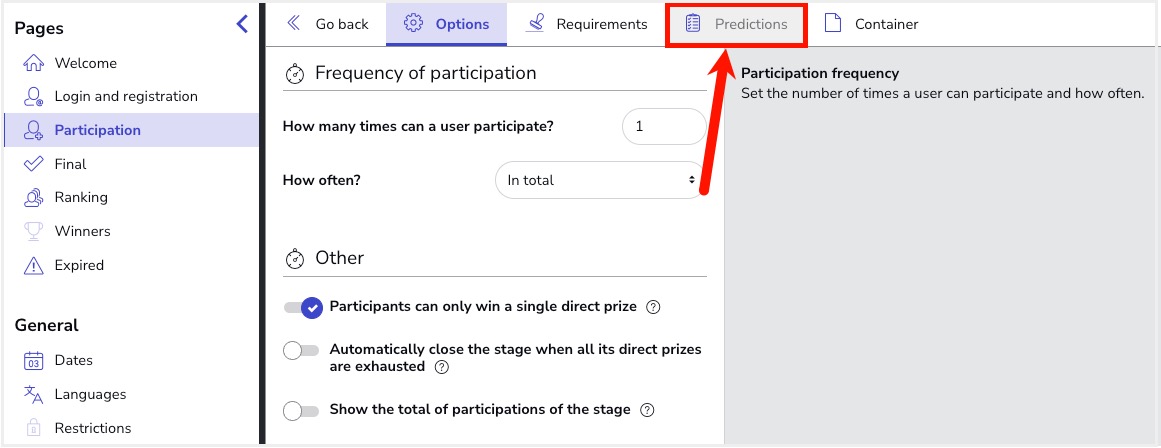Click the Winners trophy icon
1161x448 pixels.
click(x=33, y=231)
